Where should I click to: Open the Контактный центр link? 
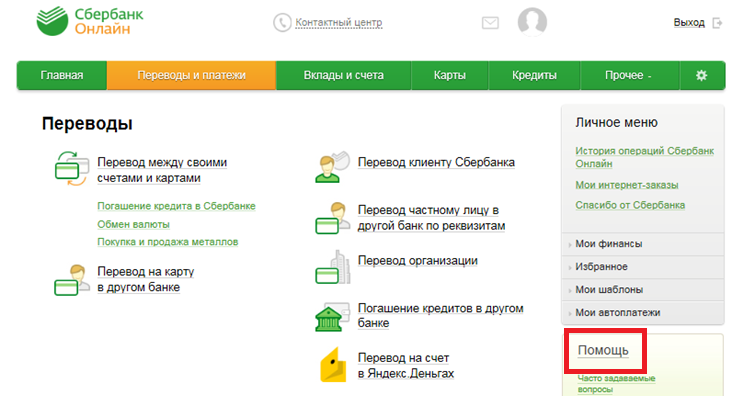click(338, 22)
